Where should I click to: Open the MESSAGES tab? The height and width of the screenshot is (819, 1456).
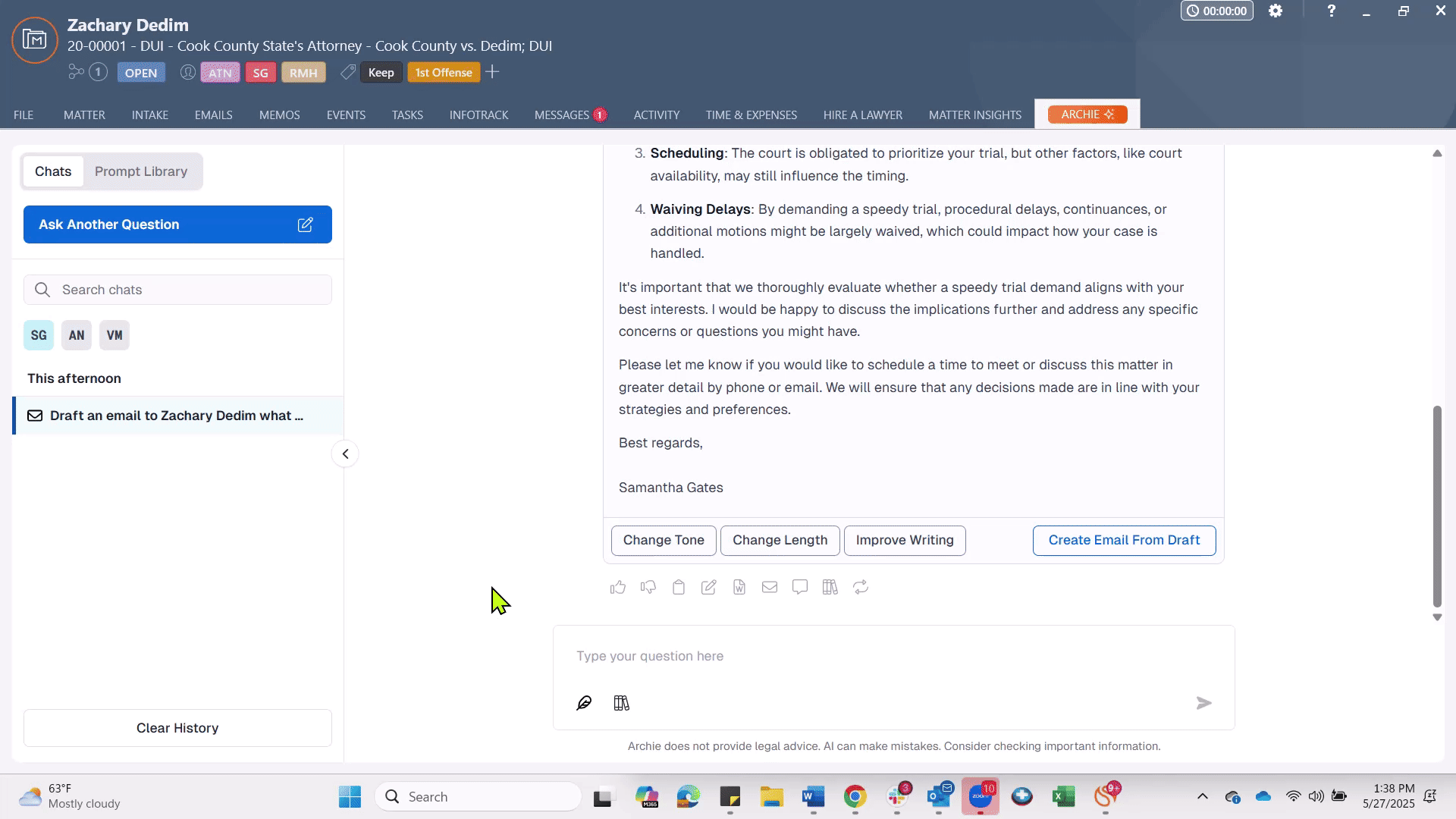coord(562,115)
